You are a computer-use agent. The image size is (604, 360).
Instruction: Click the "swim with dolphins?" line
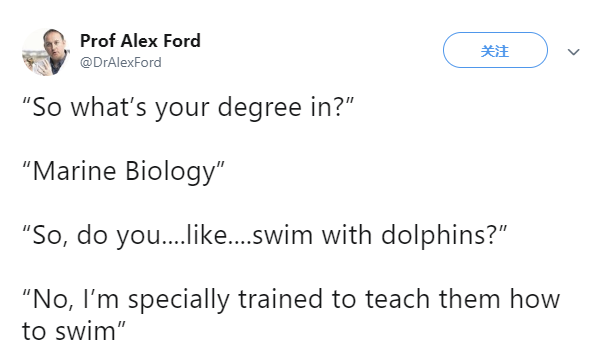tap(265, 235)
